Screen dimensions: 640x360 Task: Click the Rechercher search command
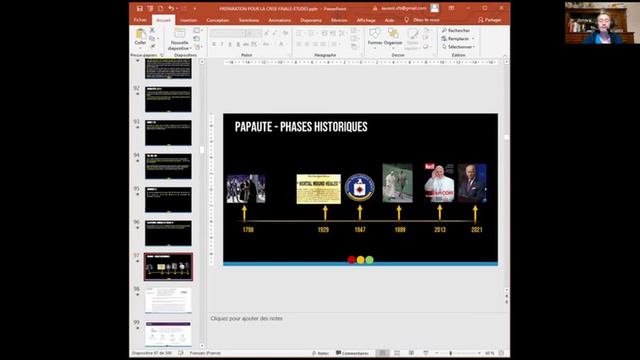456,31
